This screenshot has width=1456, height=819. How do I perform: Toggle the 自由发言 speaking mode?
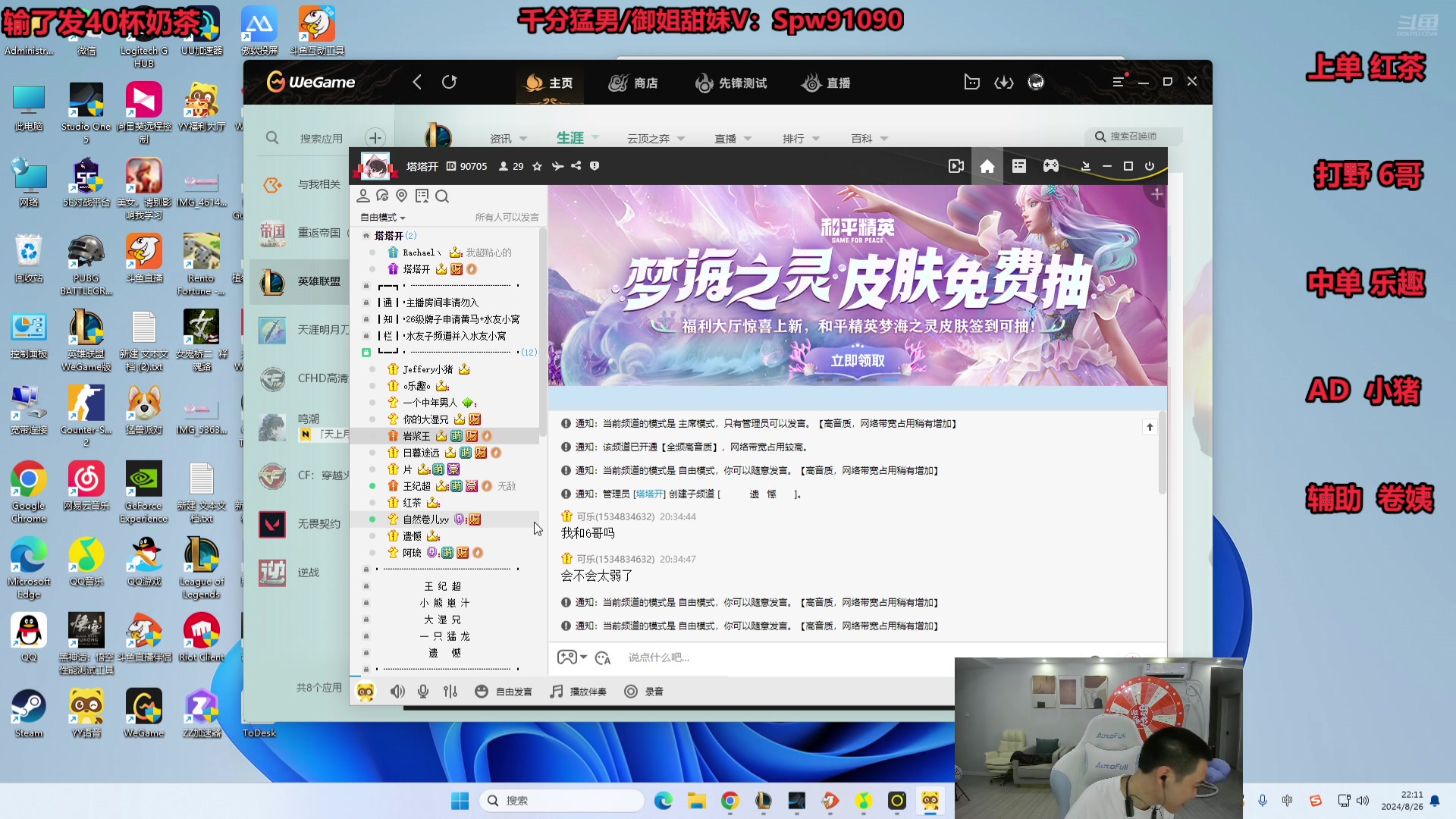(x=504, y=692)
